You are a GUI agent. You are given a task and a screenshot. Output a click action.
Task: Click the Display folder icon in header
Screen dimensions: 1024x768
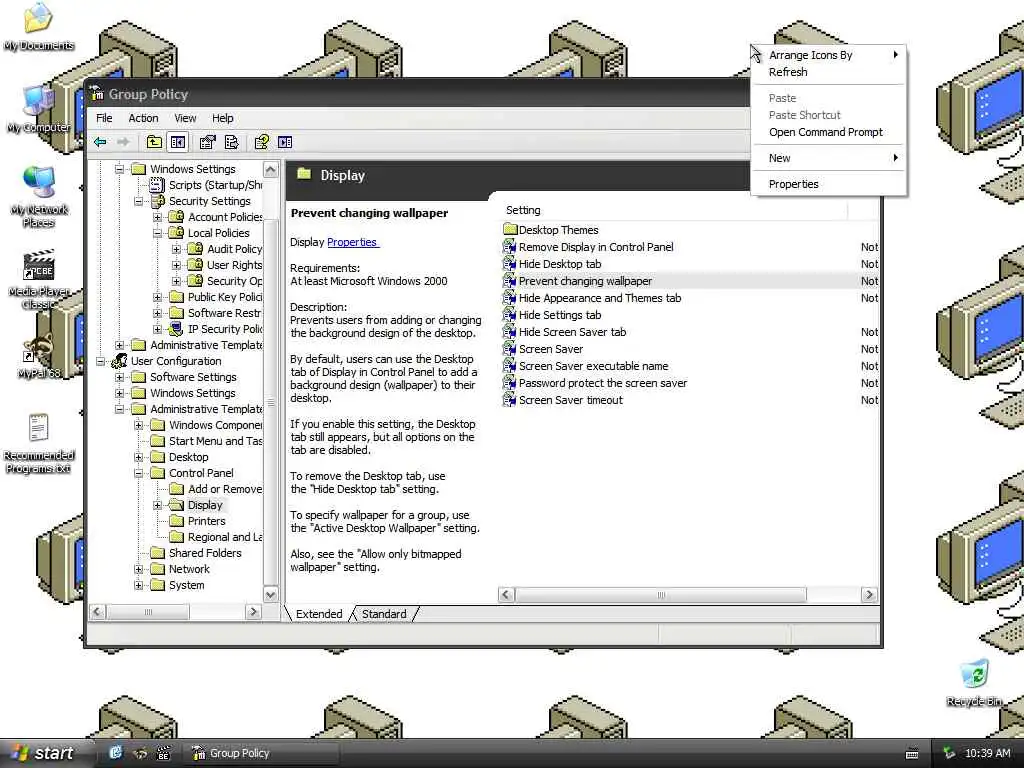coord(304,174)
